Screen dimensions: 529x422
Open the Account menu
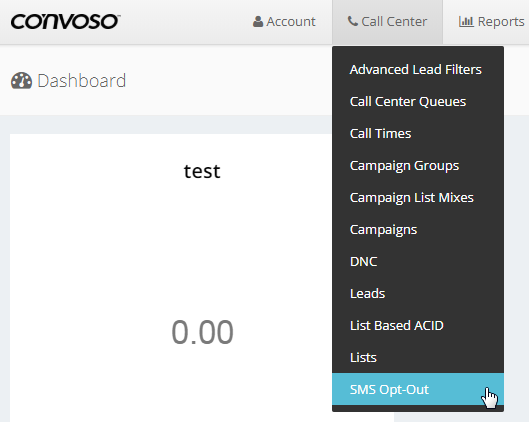coord(284,22)
